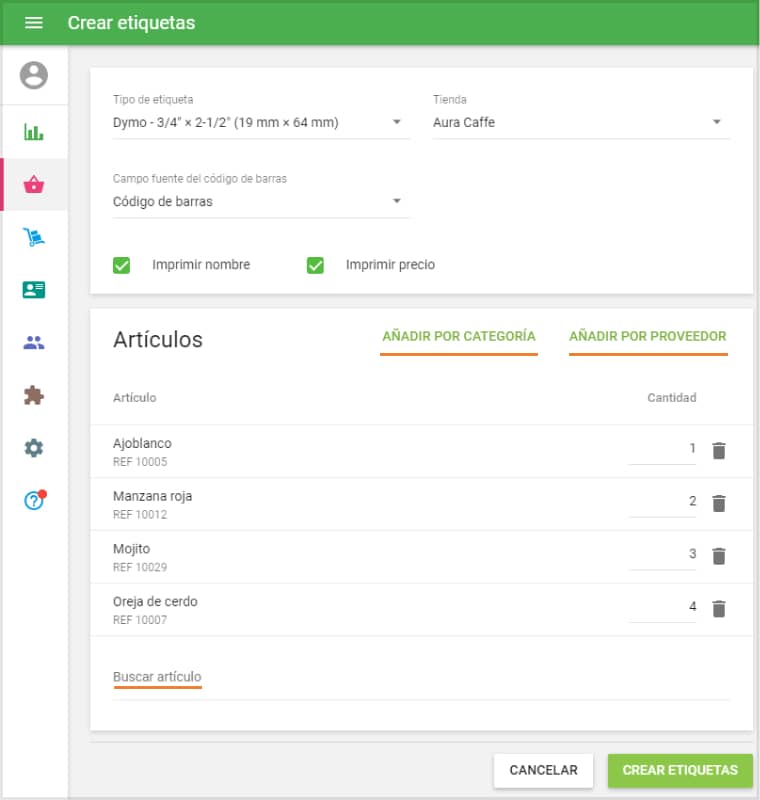Delete the Ajoblanco row
Image resolution: width=760 pixels, height=800 pixels.
coord(718,451)
